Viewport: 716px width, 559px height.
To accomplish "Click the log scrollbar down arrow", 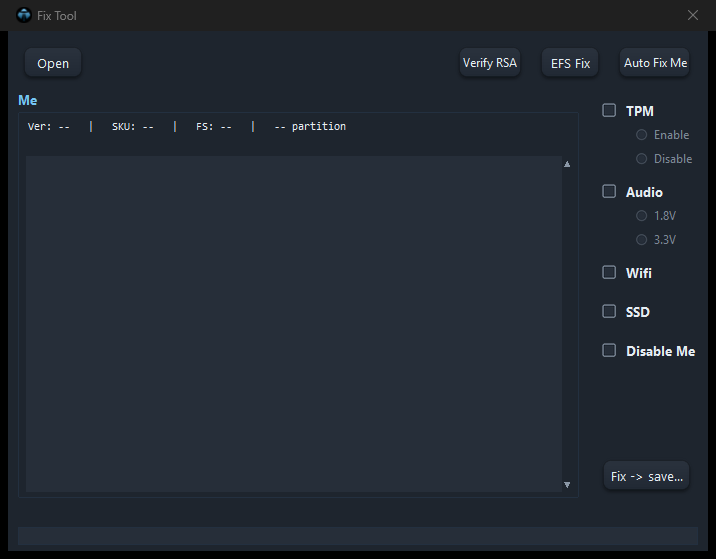I will [x=567, y=485].
